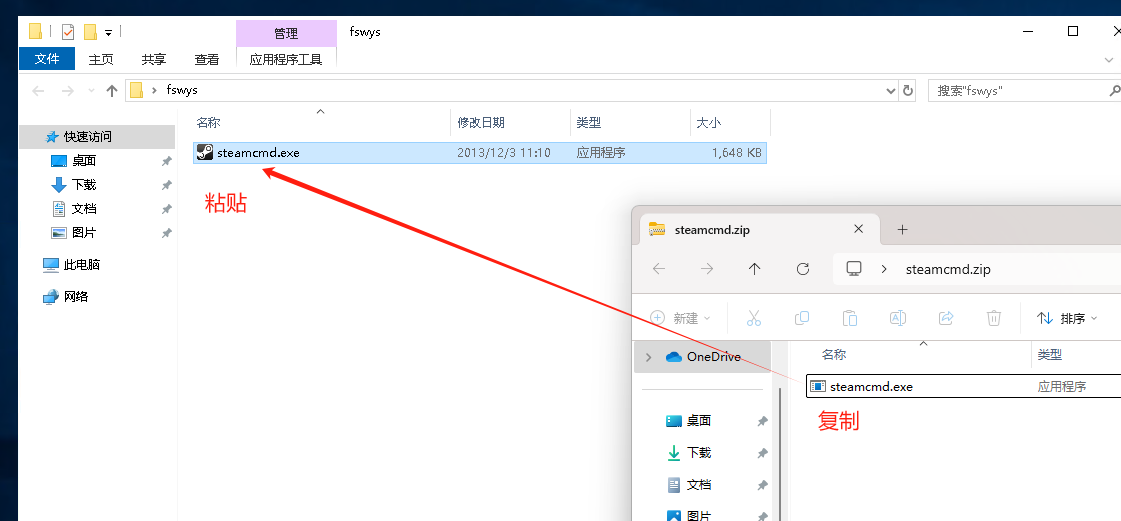Click the Cut scissors icon in toolbar
The width and height of the screenshot is (1121, 521).
[x=754, y=318]
